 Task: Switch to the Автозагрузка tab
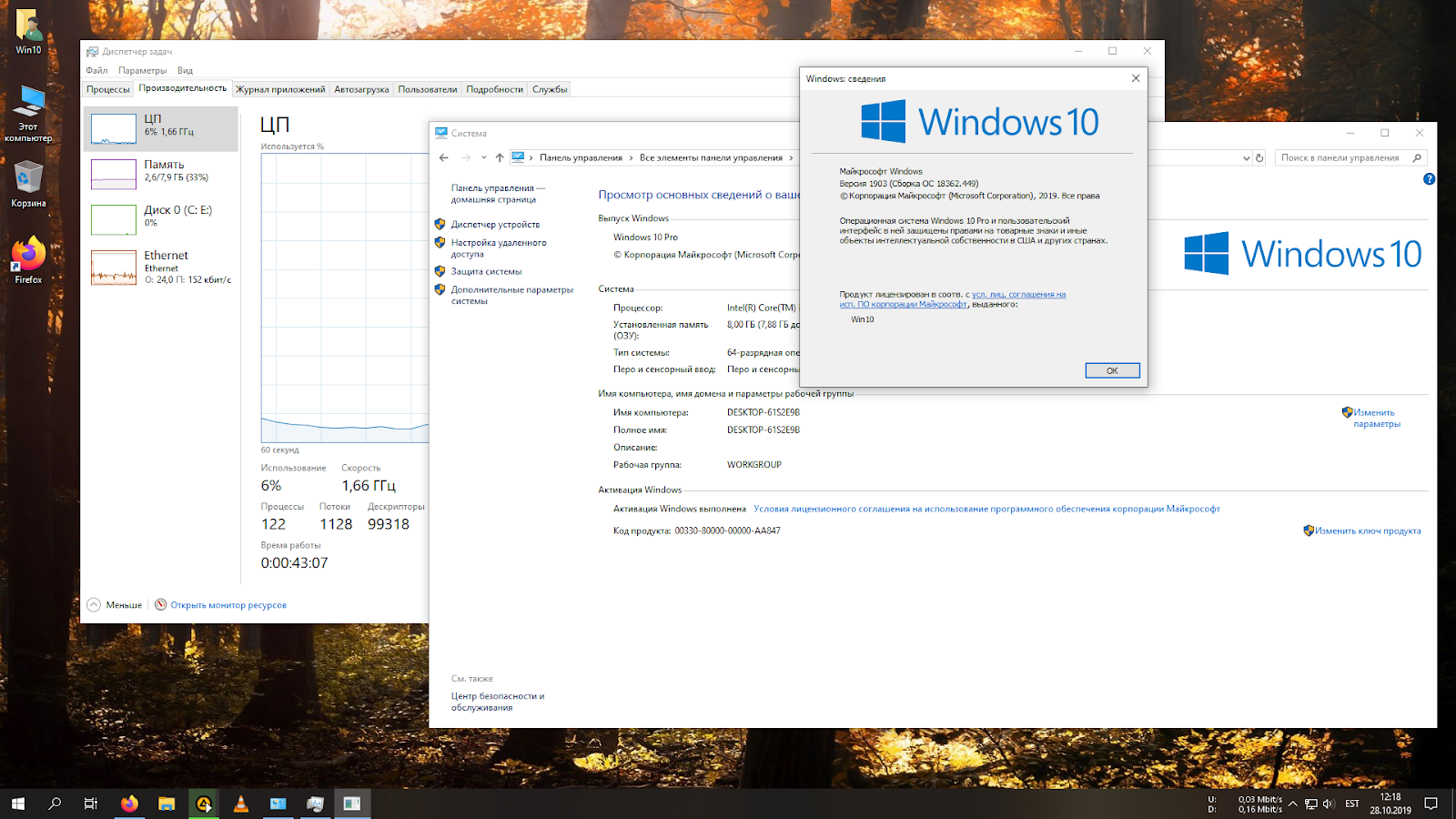tap(360, 88)
